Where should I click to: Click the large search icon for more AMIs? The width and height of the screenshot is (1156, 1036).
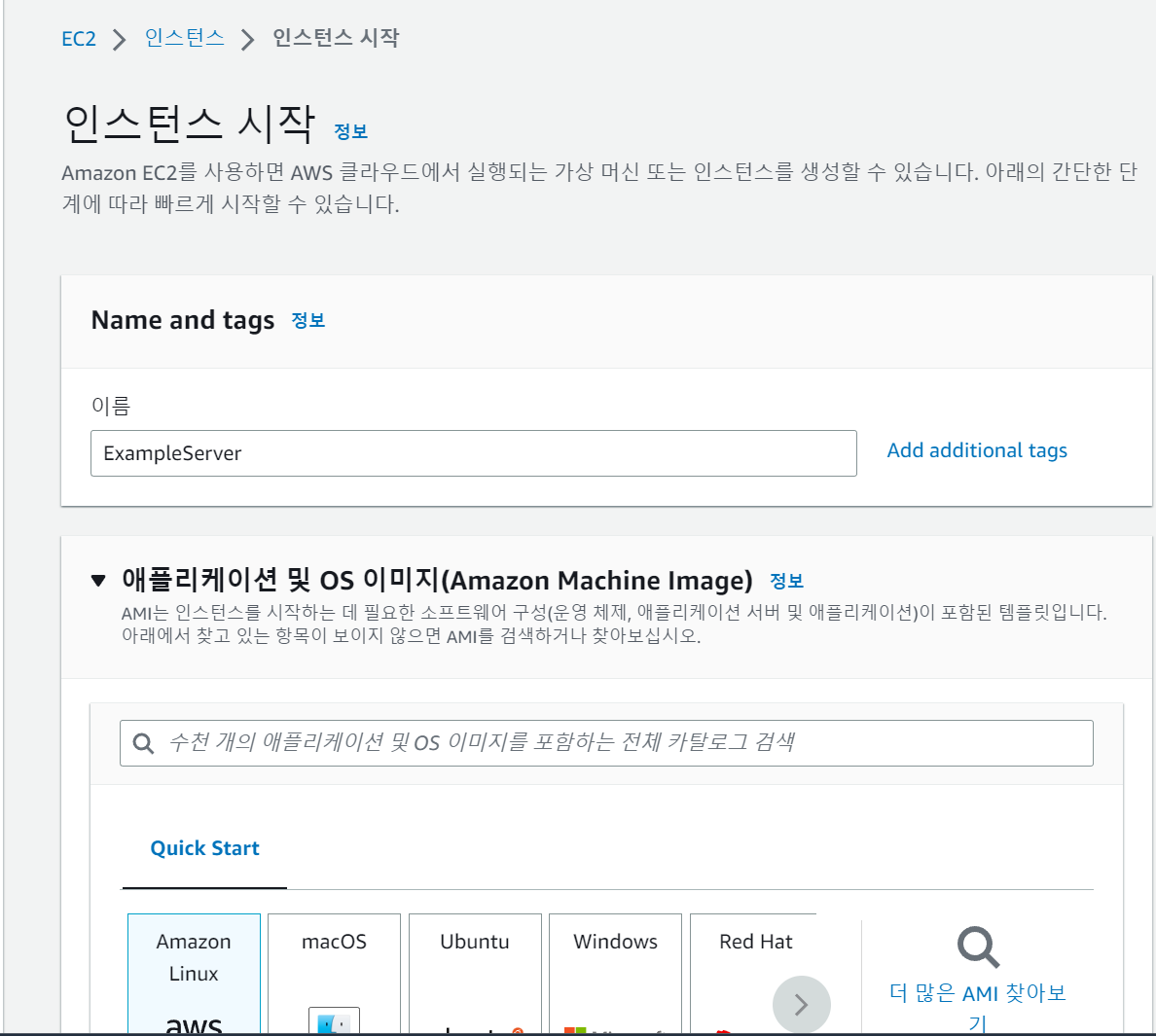tap(978, 947)
